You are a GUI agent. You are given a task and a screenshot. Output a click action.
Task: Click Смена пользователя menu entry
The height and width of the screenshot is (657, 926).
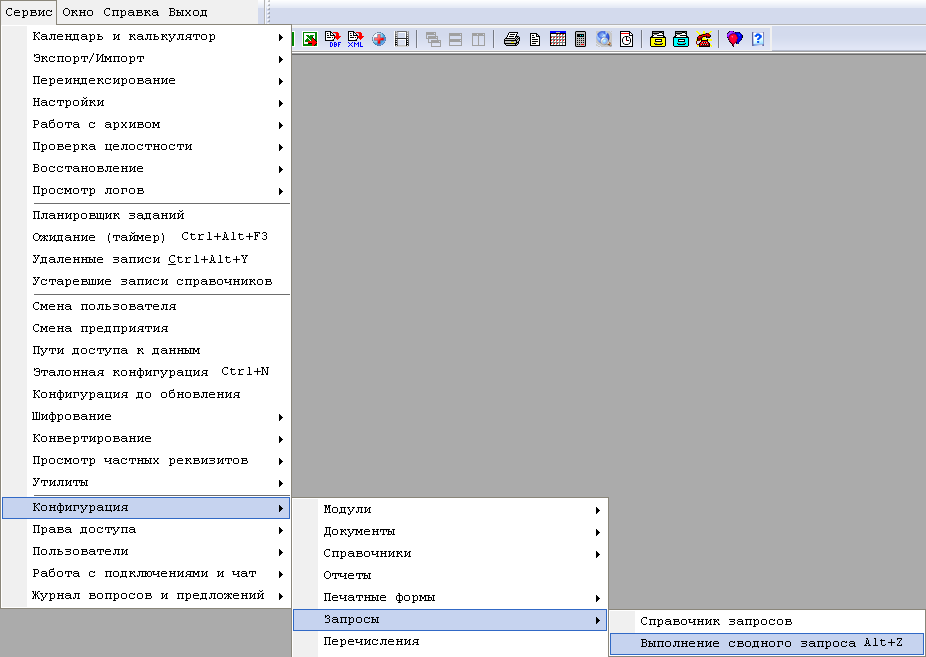(104, 306)
